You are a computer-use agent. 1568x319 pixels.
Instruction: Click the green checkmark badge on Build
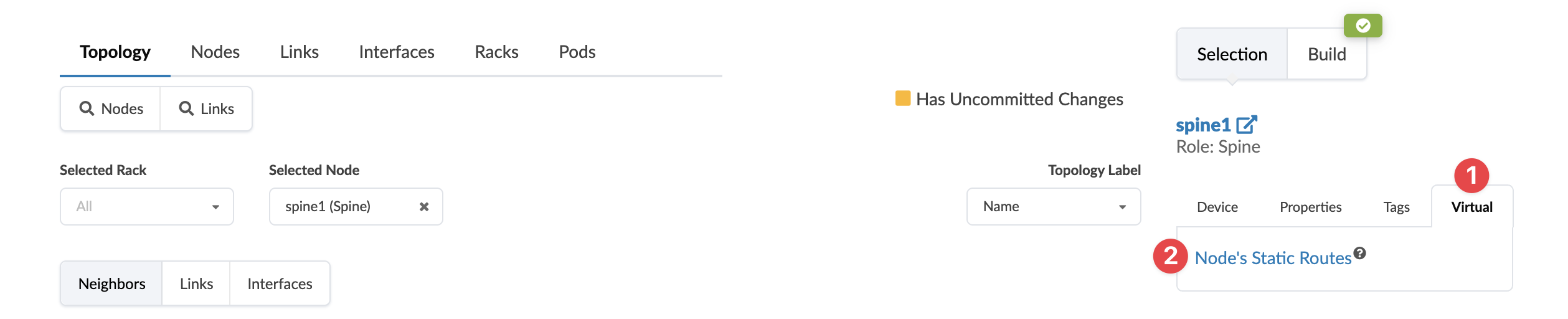[1363, 26]
